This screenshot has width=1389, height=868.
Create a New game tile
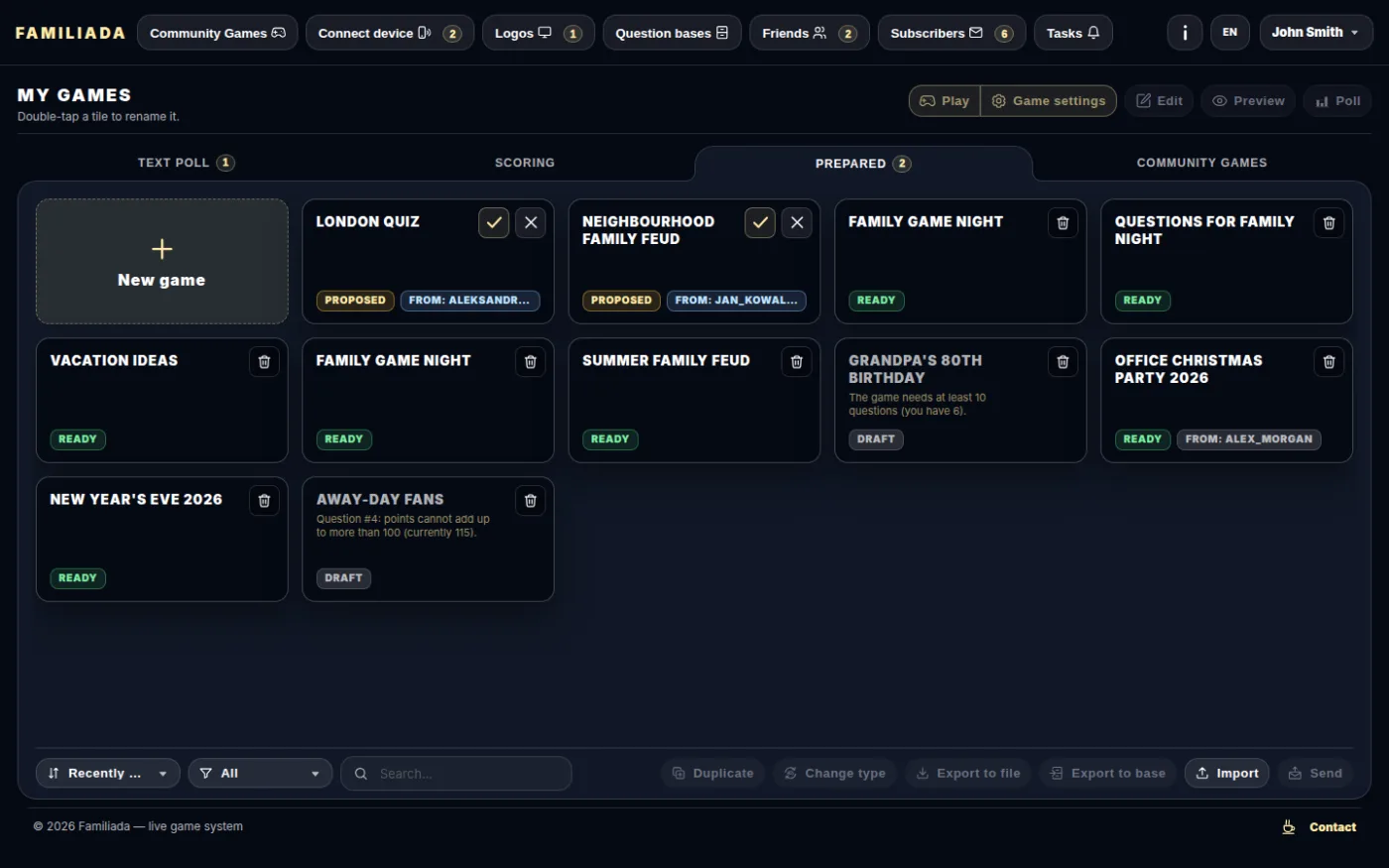(162, 262)
